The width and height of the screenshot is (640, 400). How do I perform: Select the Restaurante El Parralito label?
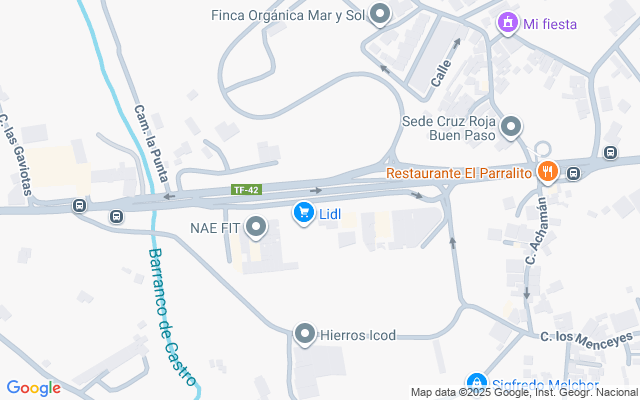(x=459, y=173)
